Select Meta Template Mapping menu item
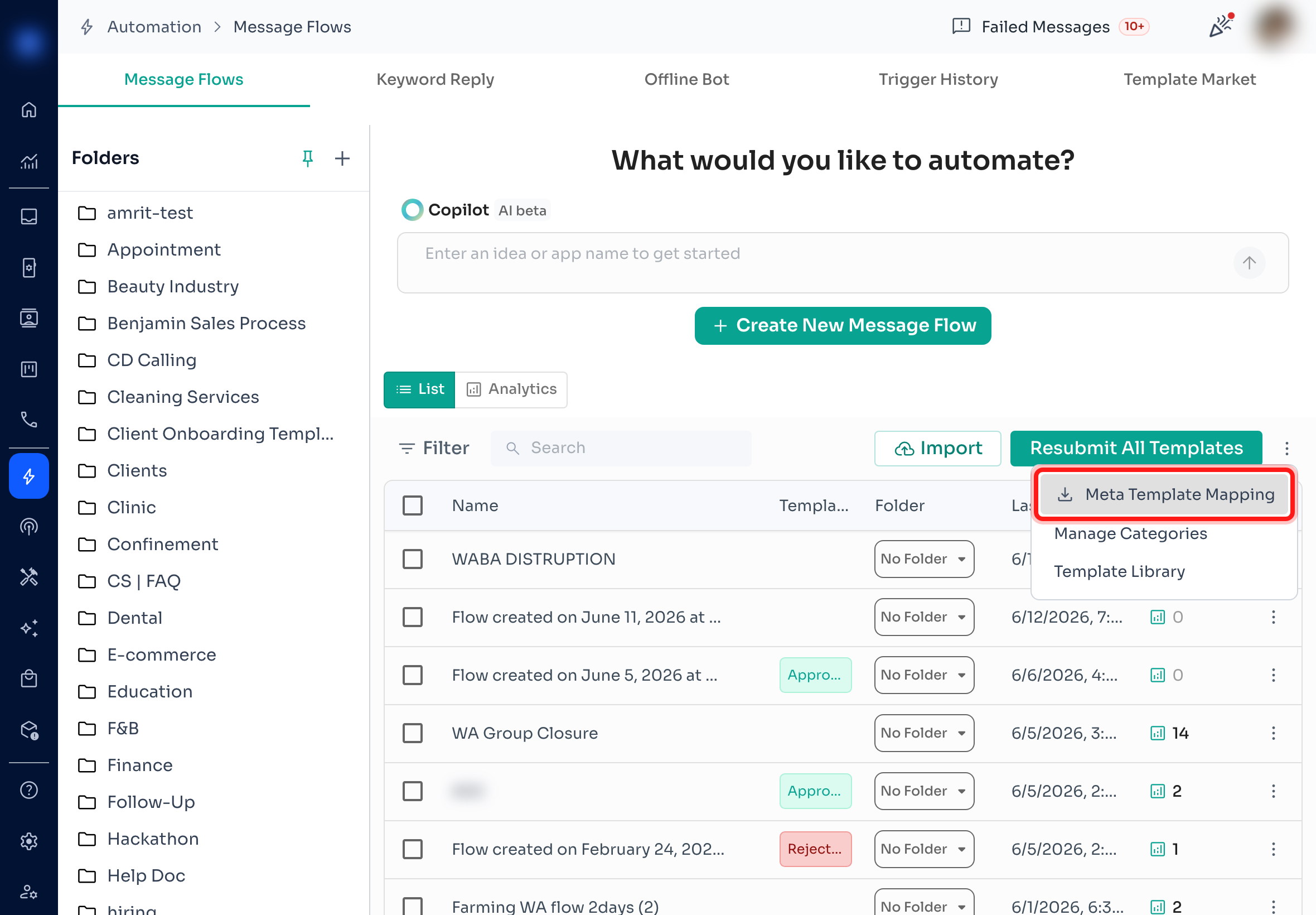The width and height of the screenshot is (1316, 915). (1165, 494)
